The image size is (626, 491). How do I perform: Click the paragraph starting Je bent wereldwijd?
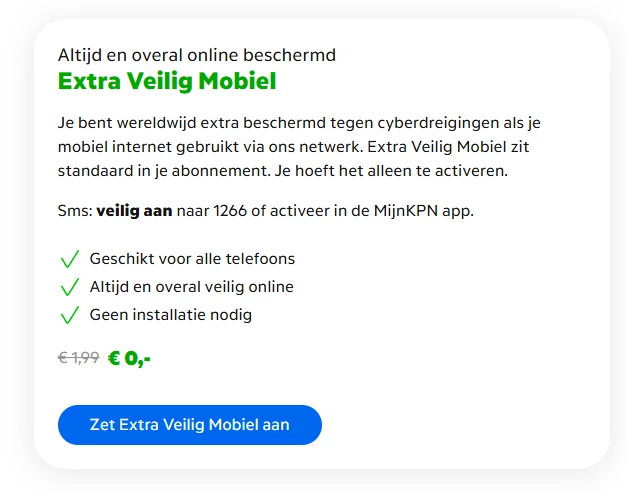tap(300, 147)
